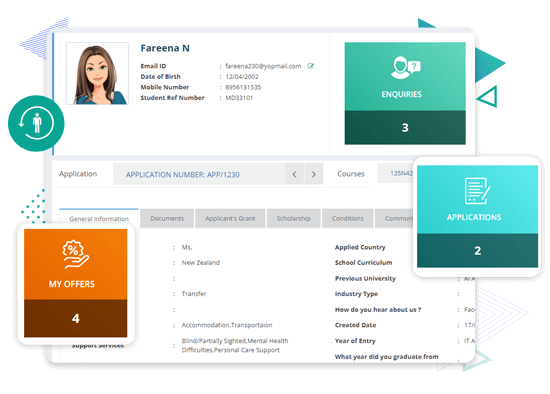Switch to the Documents tab
The image size is (550, 394).
167,218
